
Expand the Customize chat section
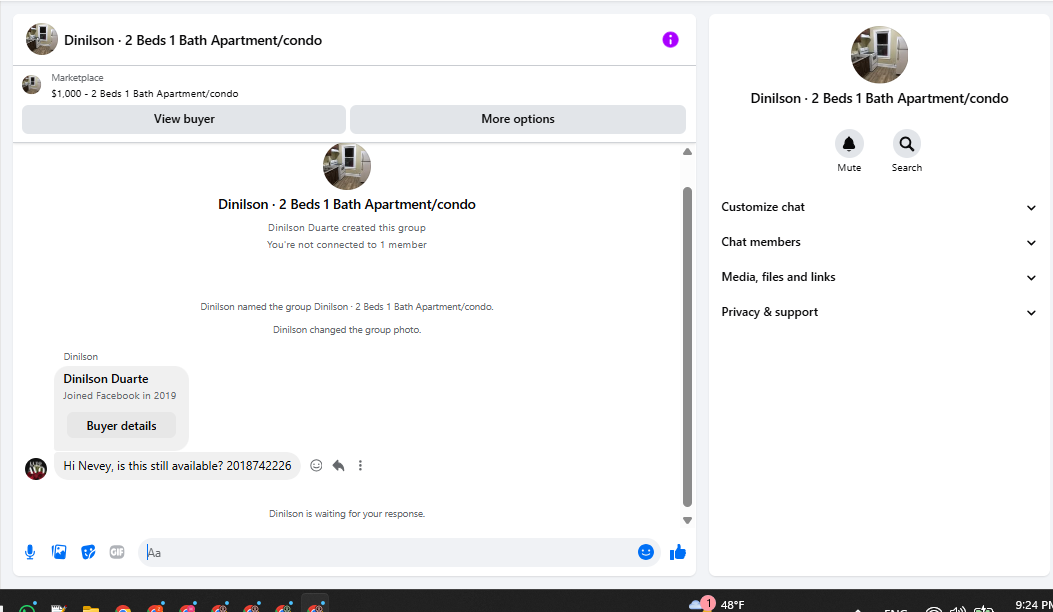878,207
